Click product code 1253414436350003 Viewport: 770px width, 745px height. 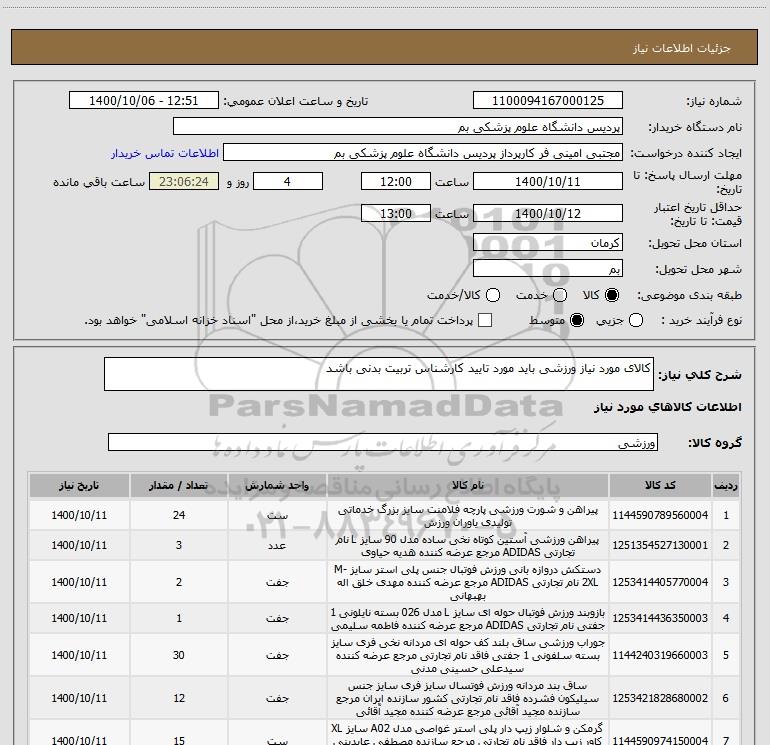660,618
